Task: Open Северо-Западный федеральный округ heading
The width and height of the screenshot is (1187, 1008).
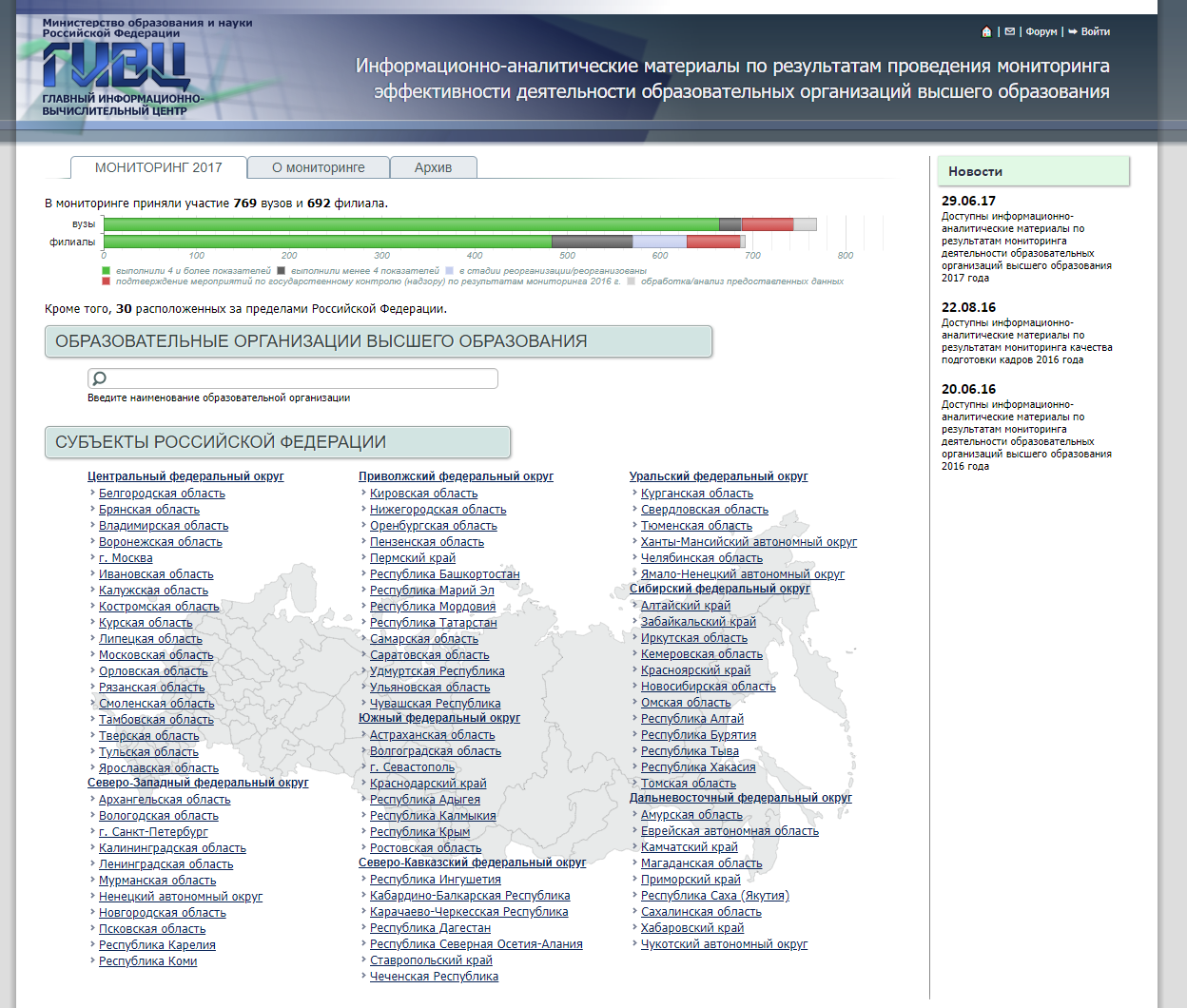Action: pyautogui.click(x=198, y=783)
